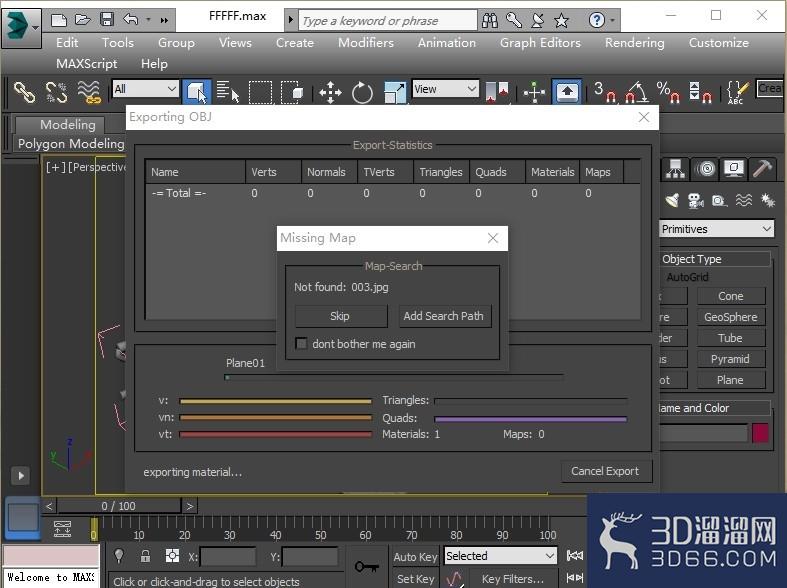
Task: Toggle the Angle Snap icon
Action: [636, 92]
